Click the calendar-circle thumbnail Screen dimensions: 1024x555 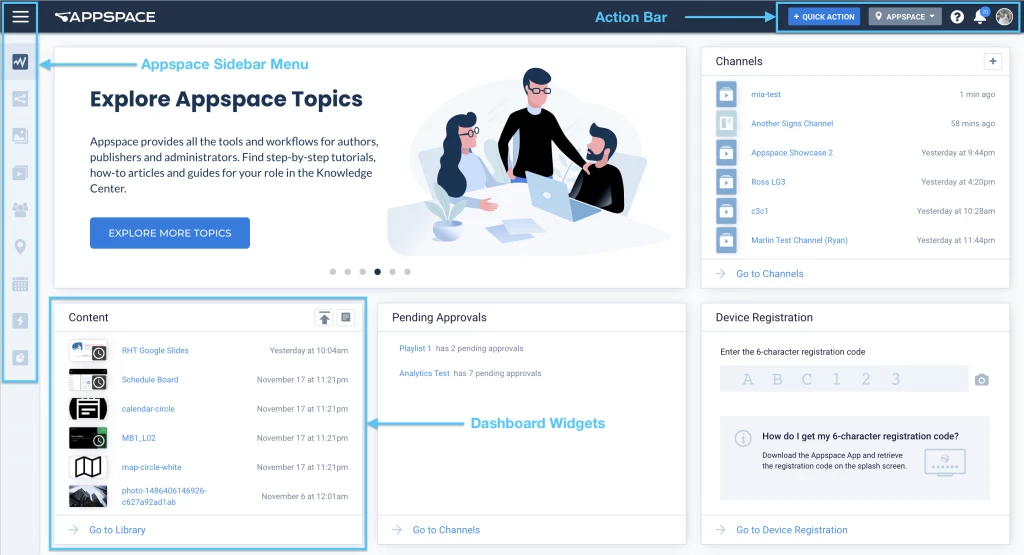pos(88,409)
